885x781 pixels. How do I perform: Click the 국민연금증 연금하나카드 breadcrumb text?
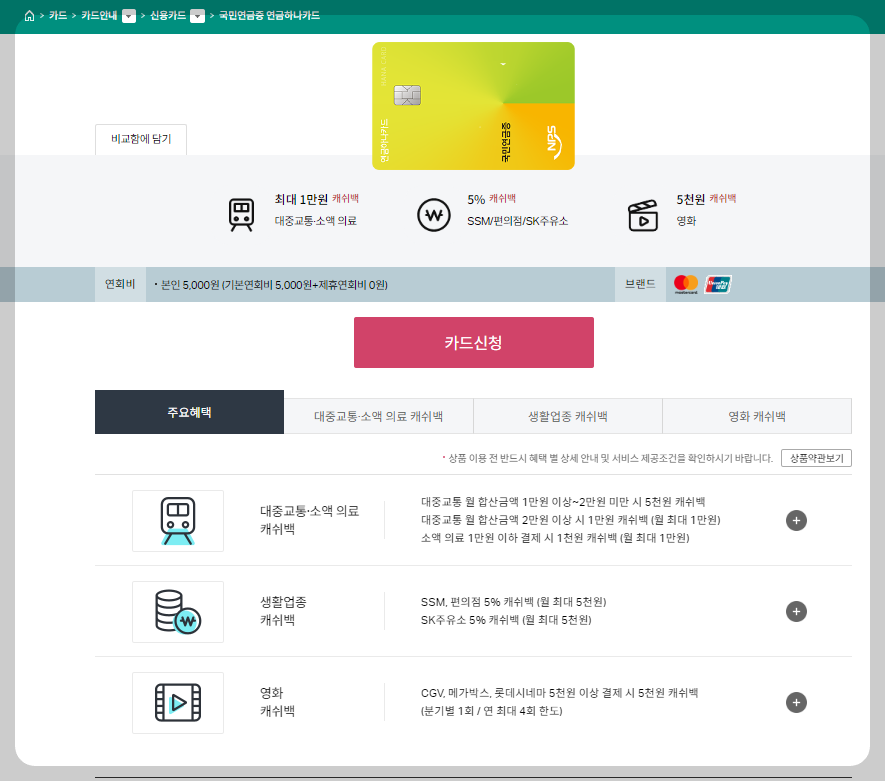pyautogui.click(x=269, y=15)
